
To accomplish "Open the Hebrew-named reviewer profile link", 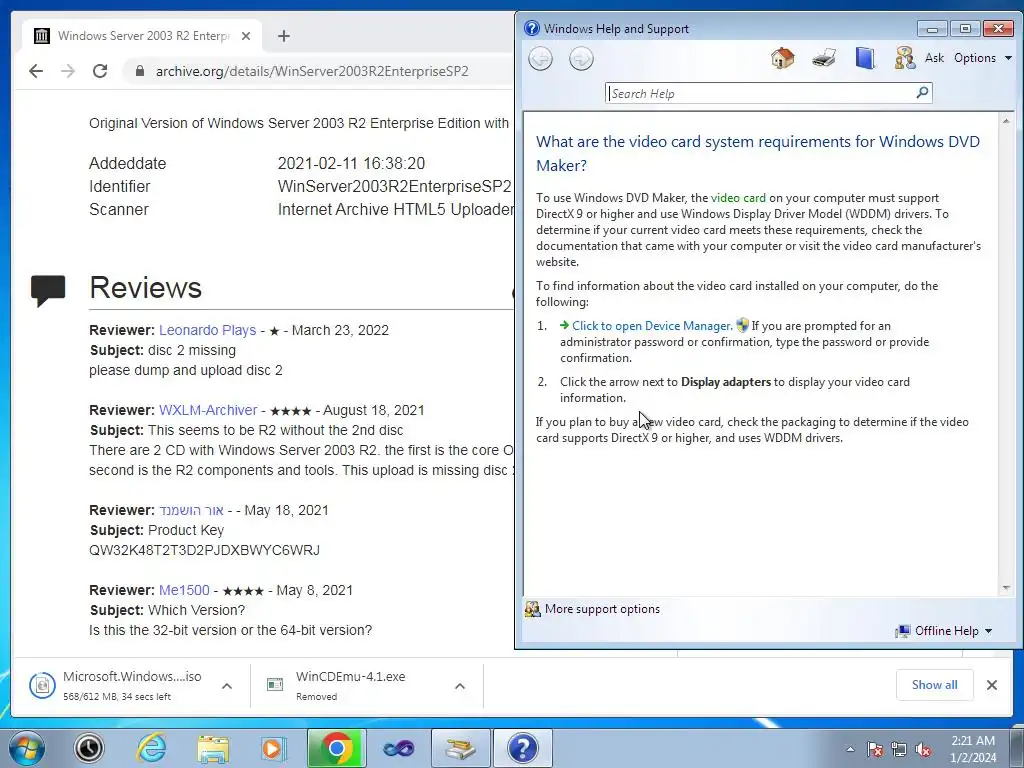I will pyautogui.click(x=191, y=510).
